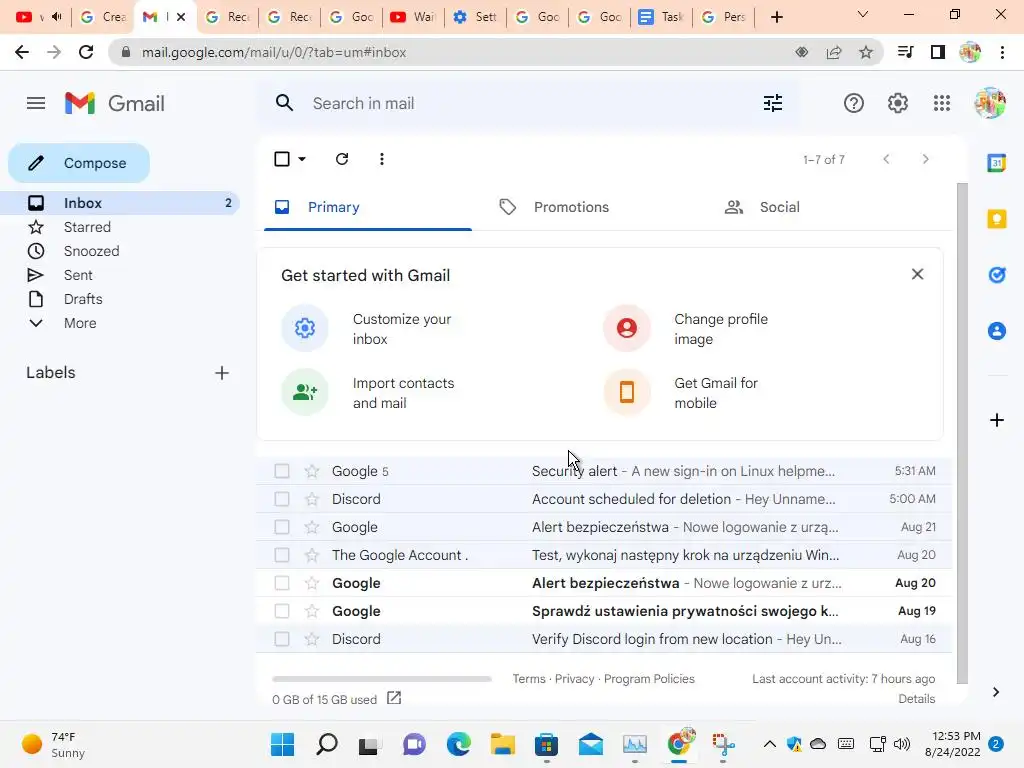Star The Google Account email

[312, 555]
